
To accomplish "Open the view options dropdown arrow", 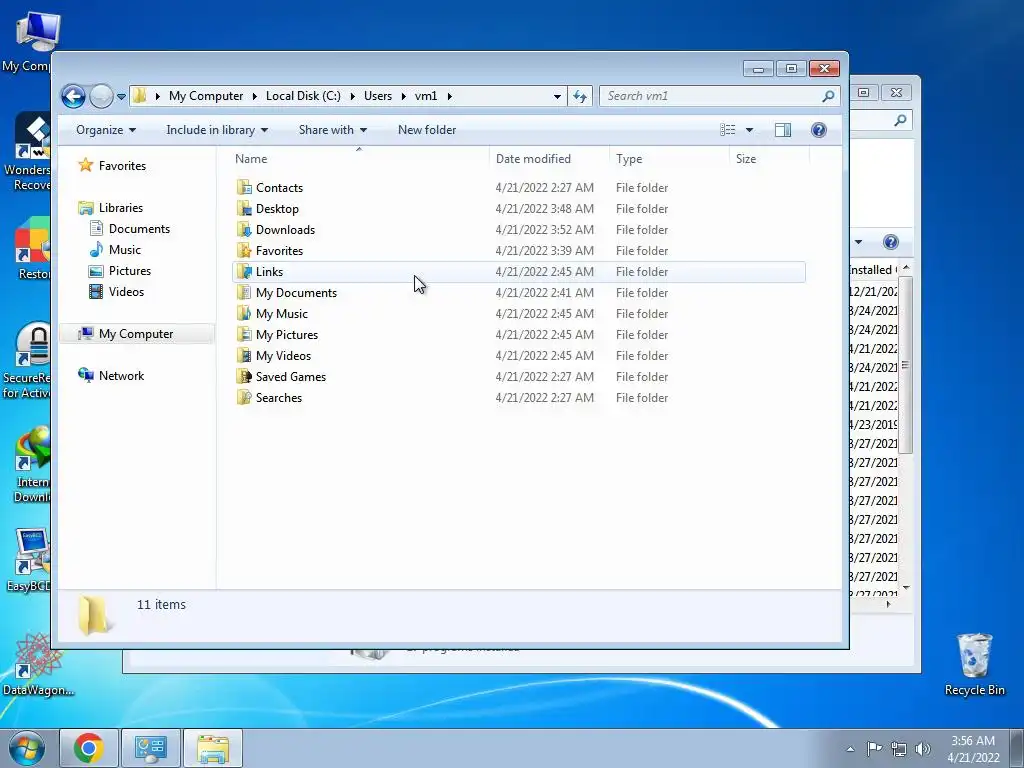I will coord(749,130).
